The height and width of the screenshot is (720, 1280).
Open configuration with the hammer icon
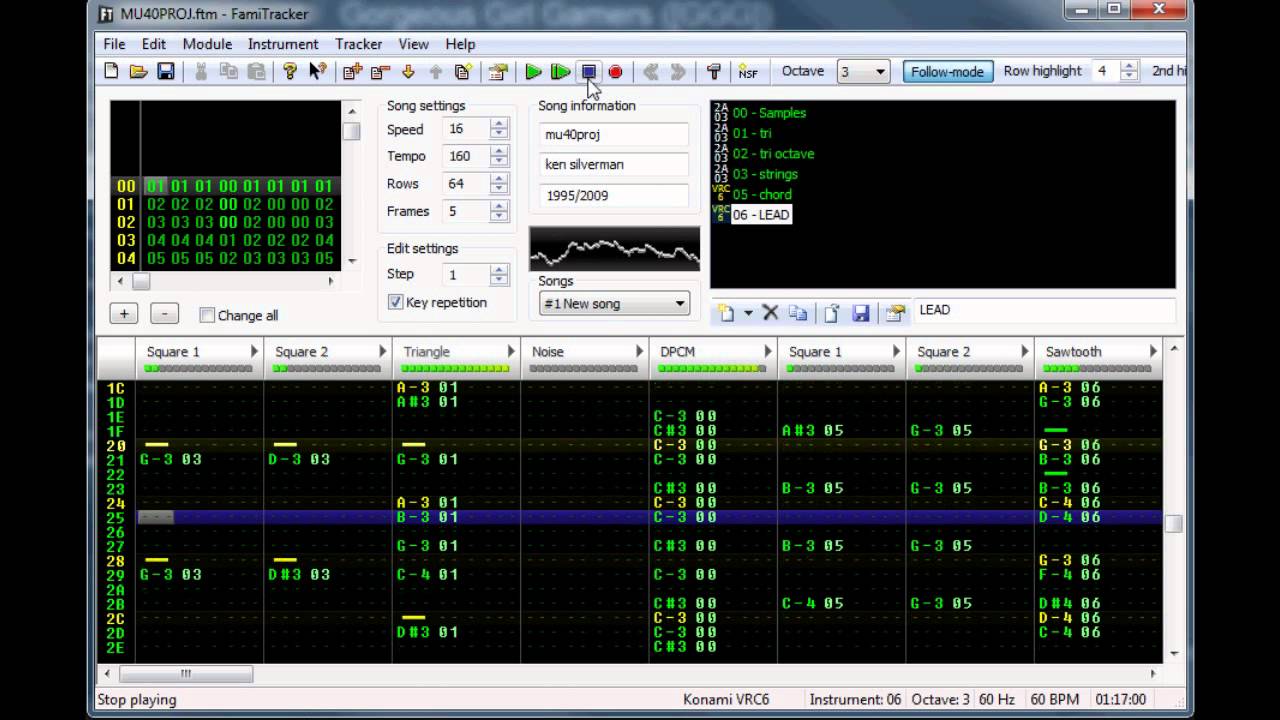tap(714, 71)
